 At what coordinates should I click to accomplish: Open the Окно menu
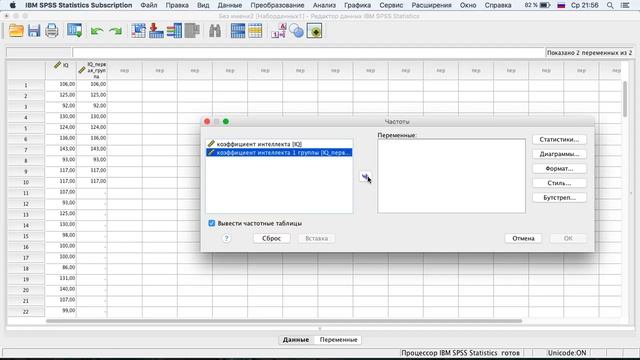coord(468,5)
